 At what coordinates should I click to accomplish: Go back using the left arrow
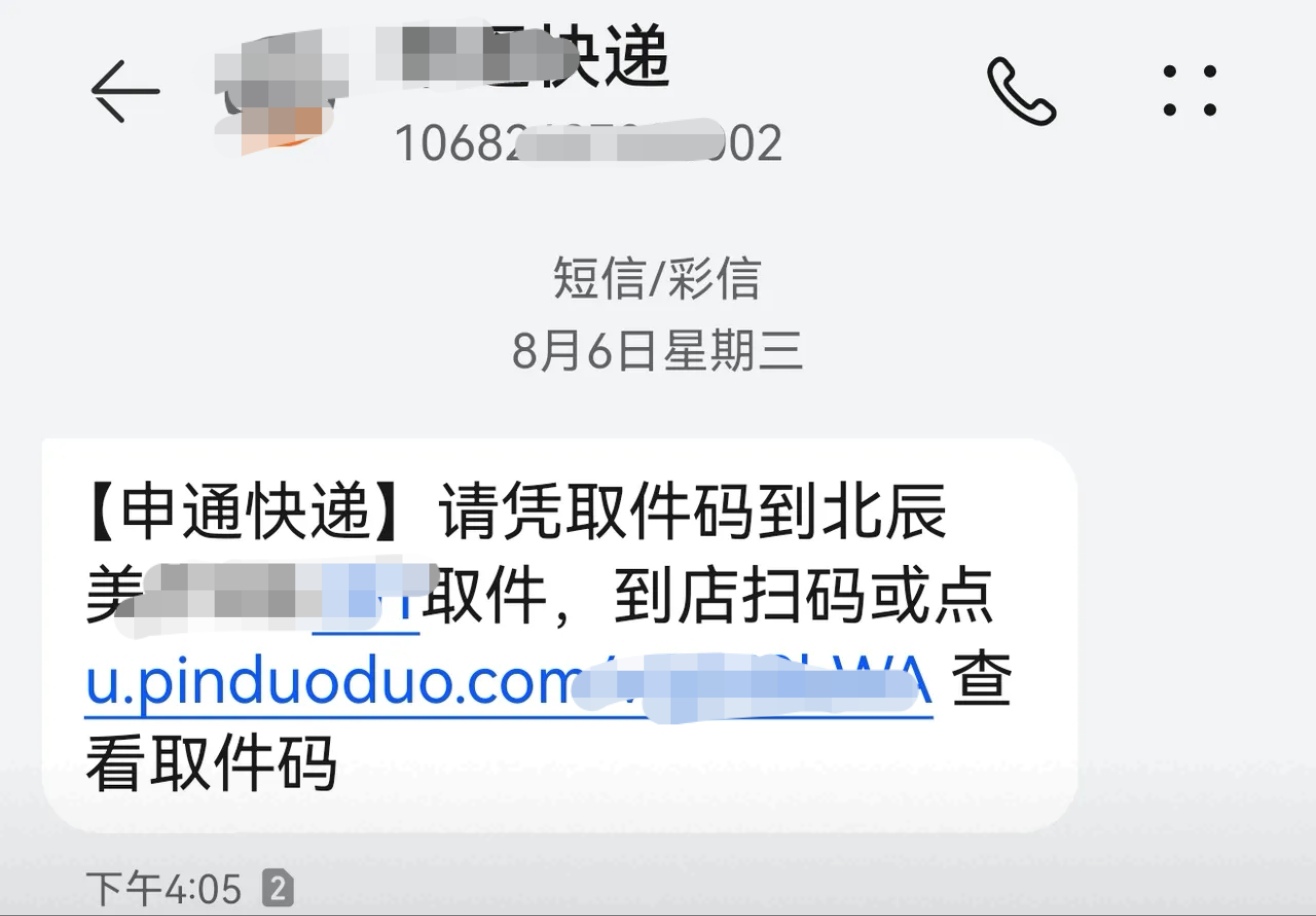click(126, 91)
